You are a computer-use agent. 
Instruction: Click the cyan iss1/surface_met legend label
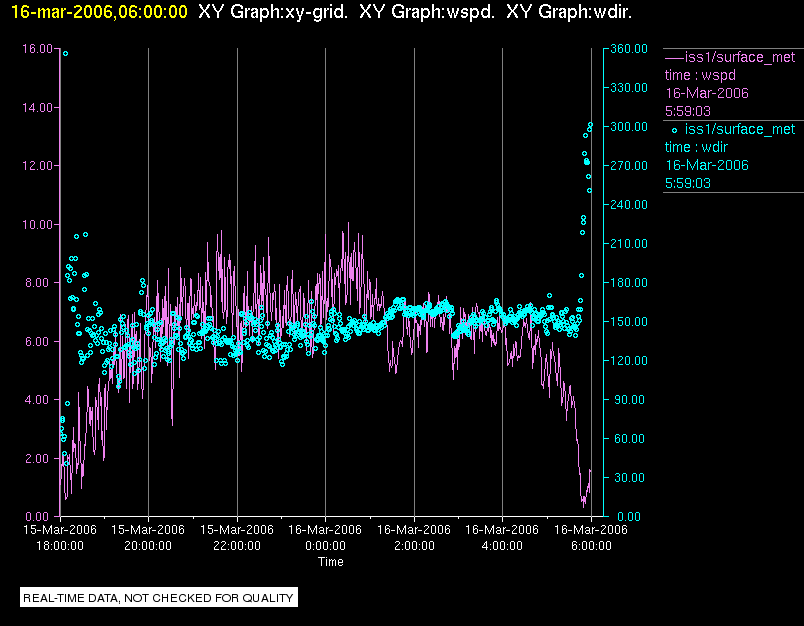click(739, 129)
